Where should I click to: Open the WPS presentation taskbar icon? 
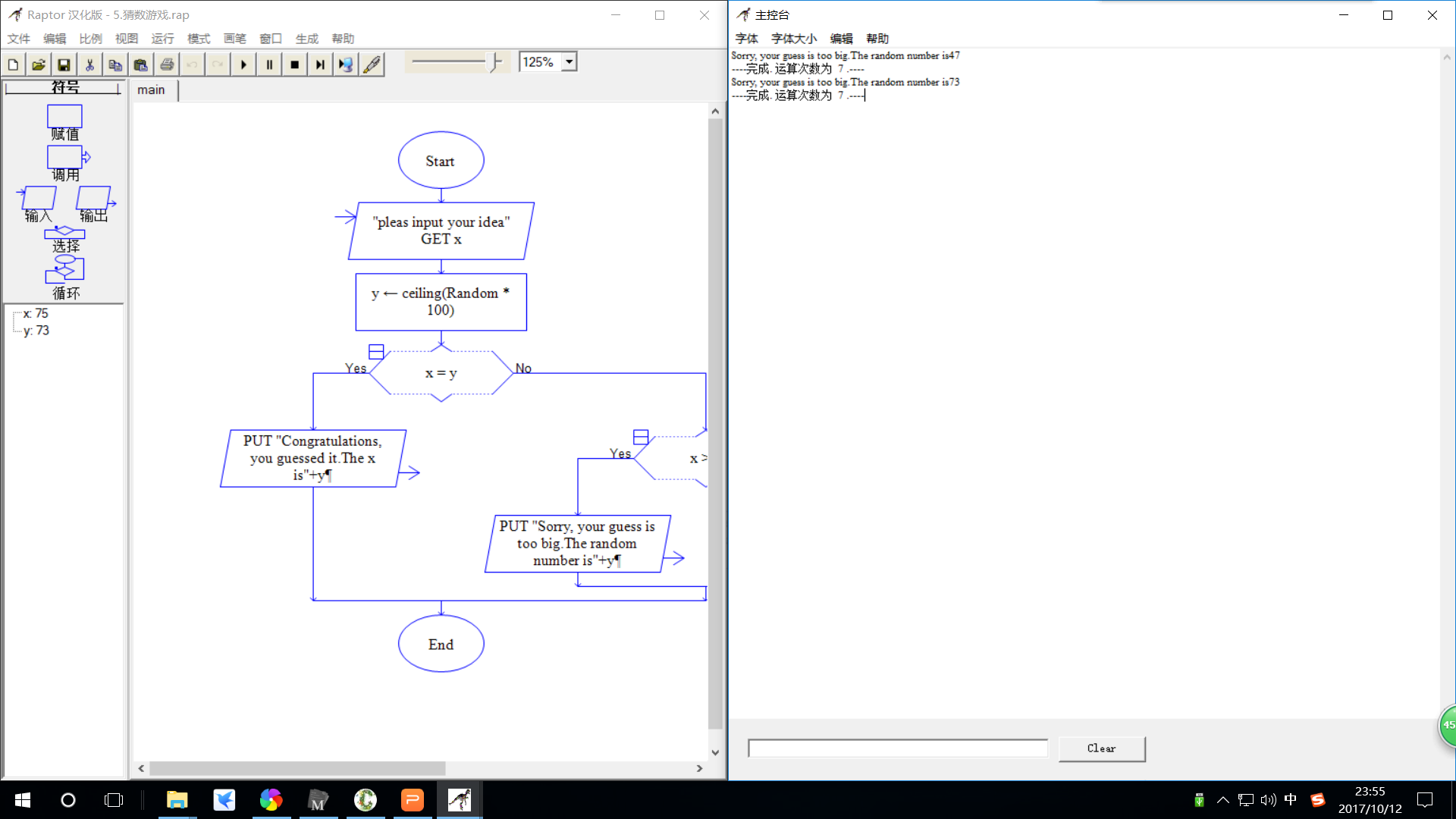[x=413, y=800]
